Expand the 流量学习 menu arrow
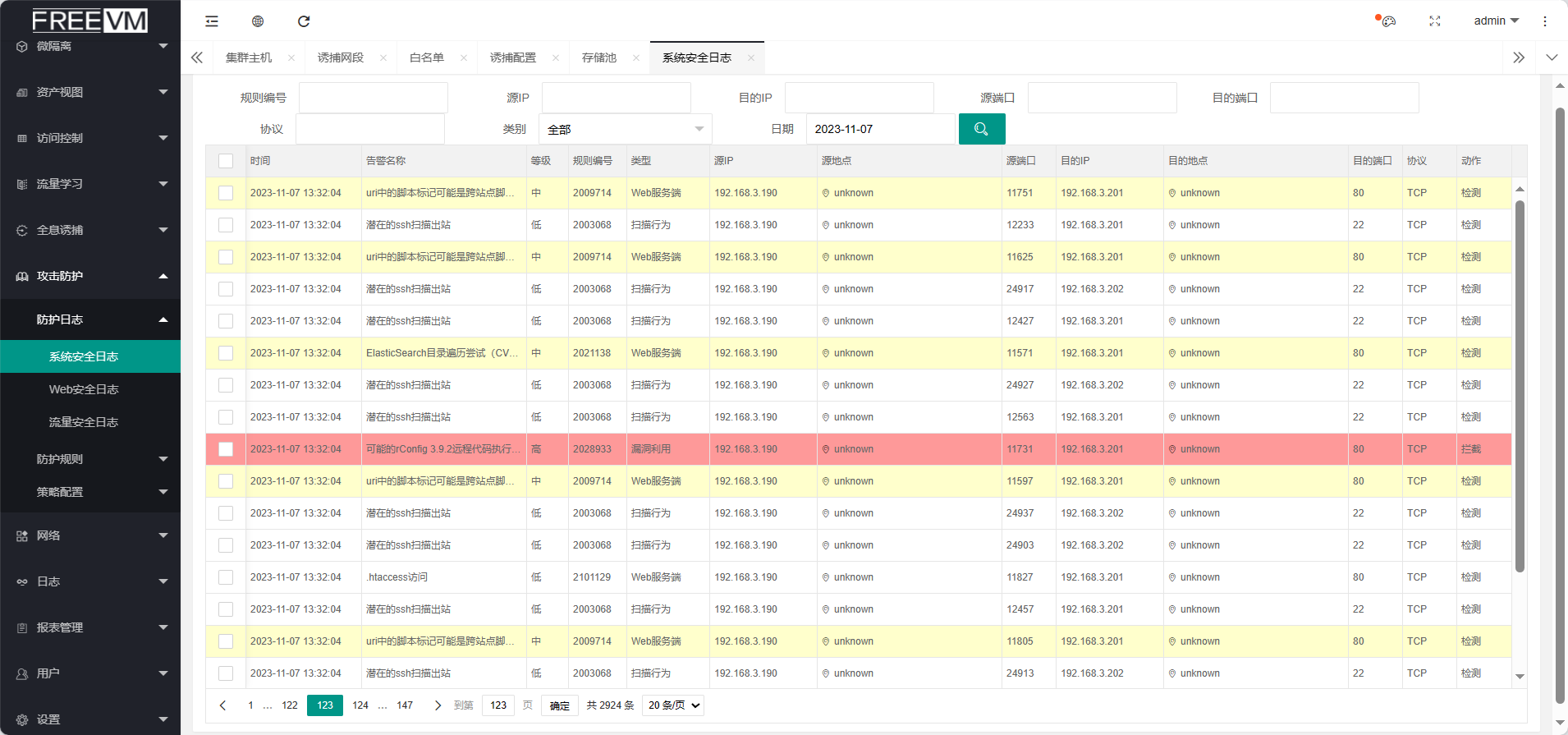 pyautogui.click(x=163, y=184)
